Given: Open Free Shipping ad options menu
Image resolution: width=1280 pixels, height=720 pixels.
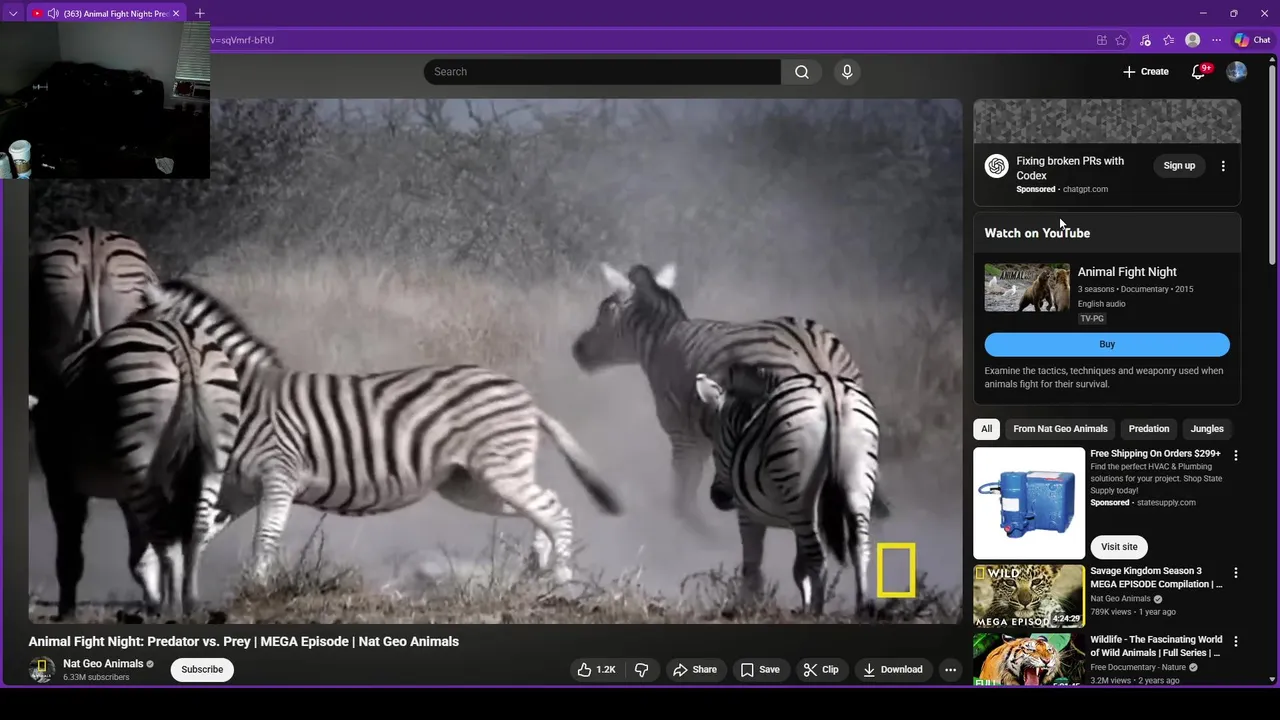Looking at the screenshot, I should click(x=1236, y=455).
